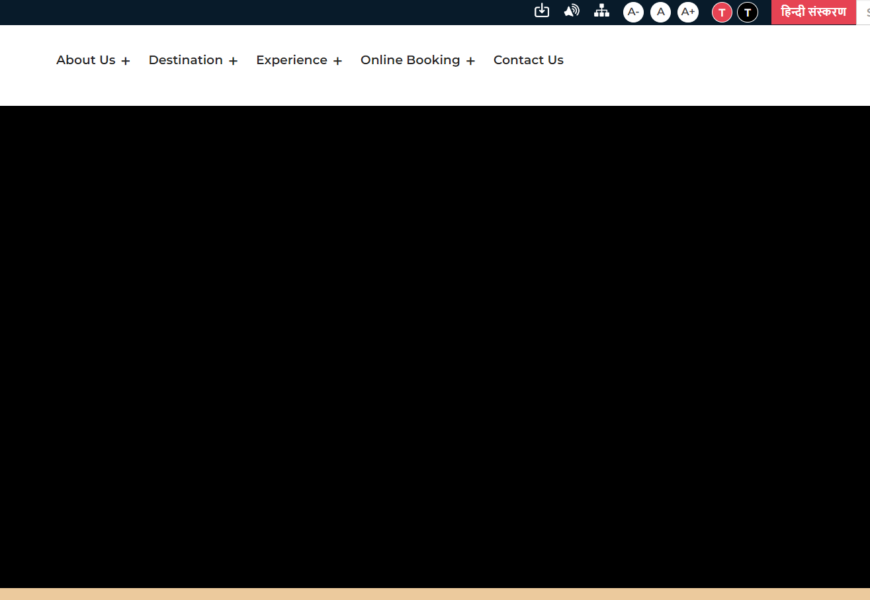Go to Contact Us page
Image resolution: width=870 pixels, height=600 pixels.
tap(528, 60)
